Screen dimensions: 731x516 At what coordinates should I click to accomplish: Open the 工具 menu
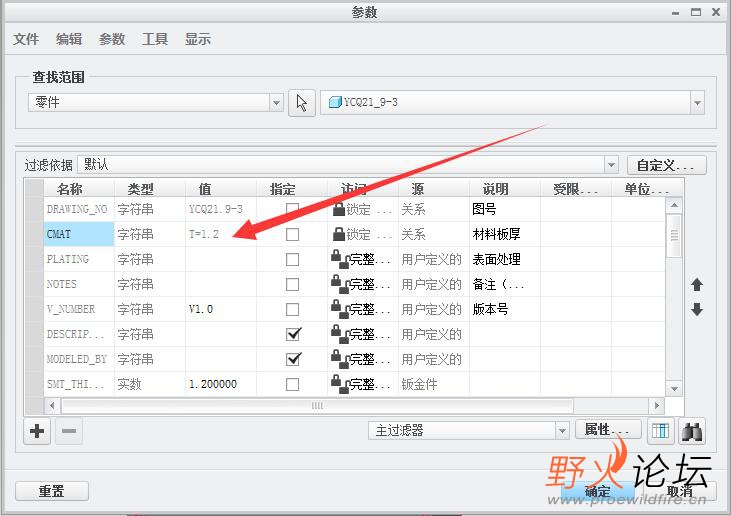coord(155,39)
